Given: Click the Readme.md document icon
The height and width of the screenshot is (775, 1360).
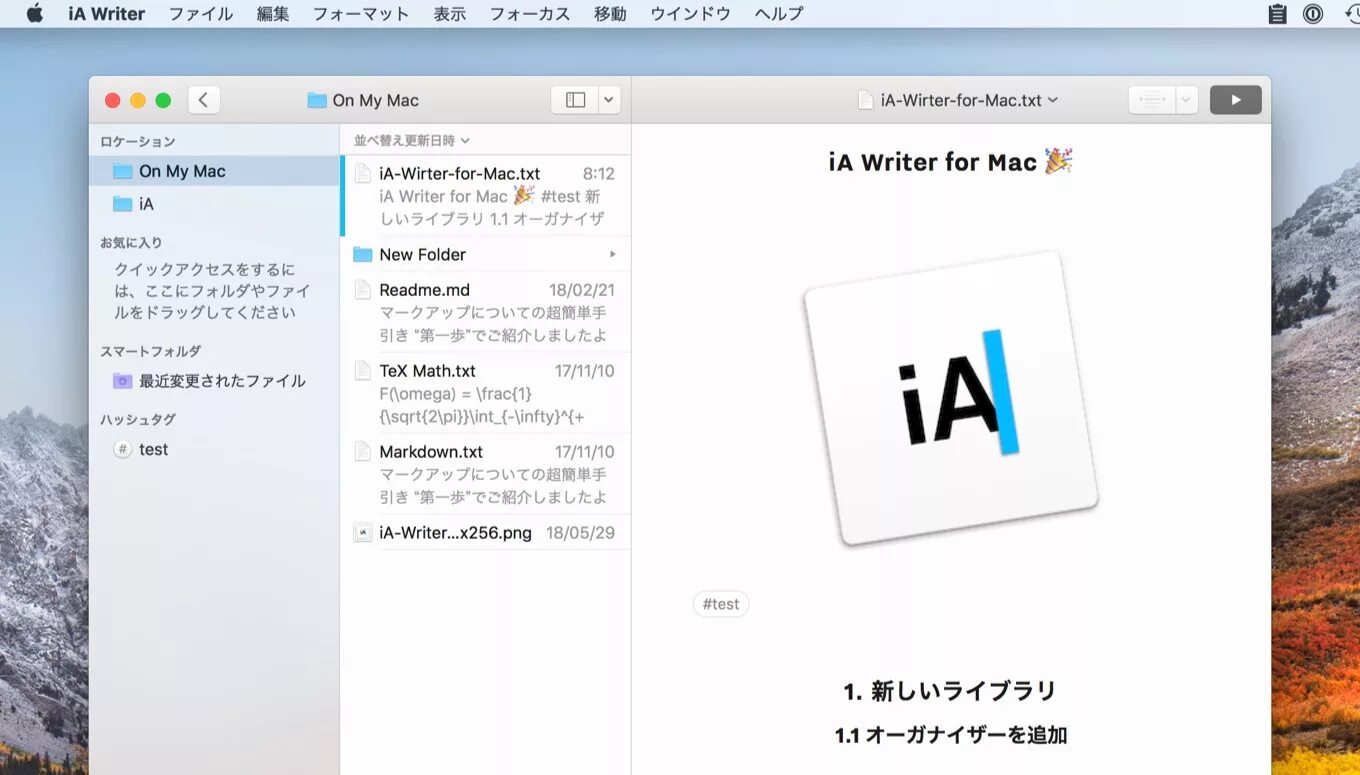Looking at the screenshot, I should point(363,290).
